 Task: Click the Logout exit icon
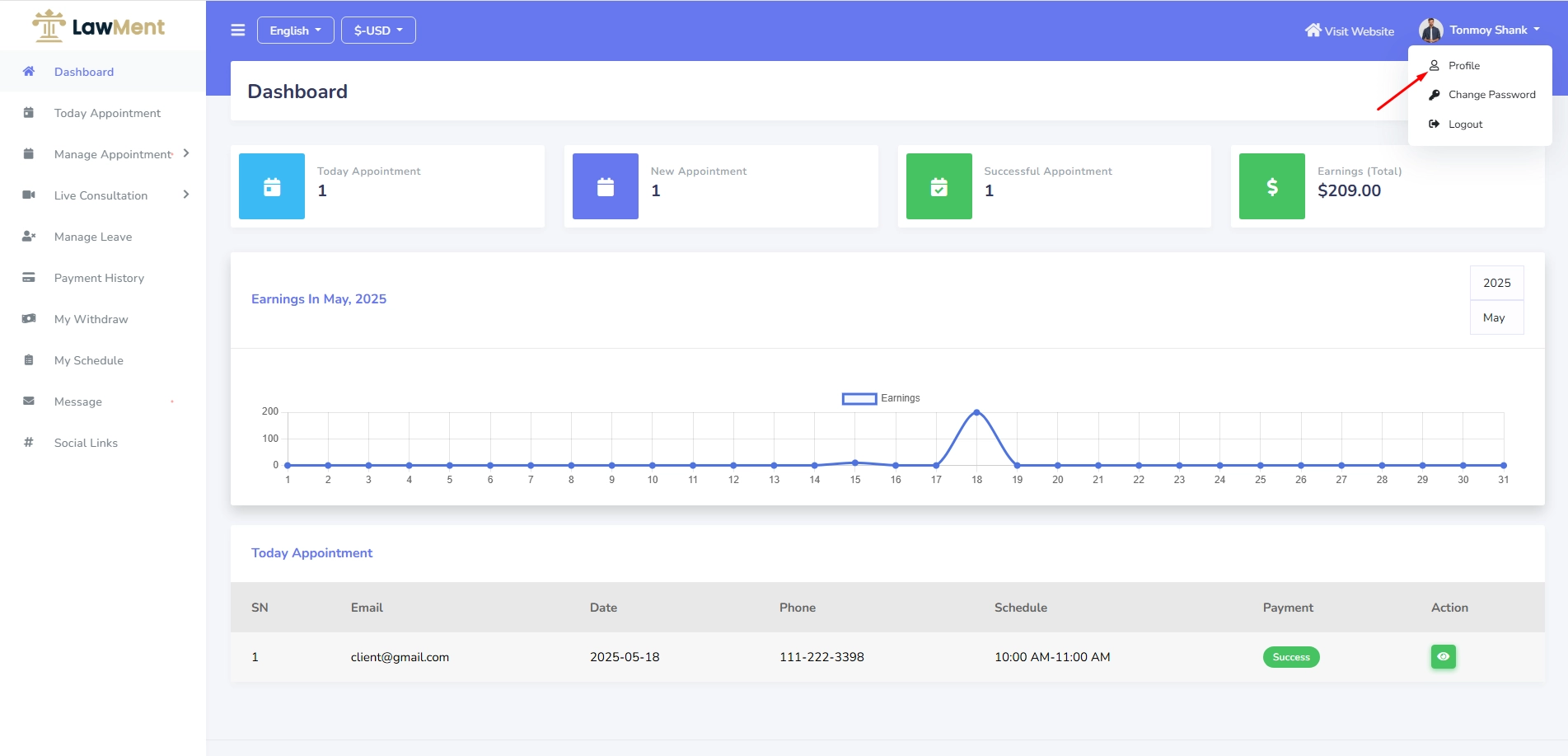pos(1435,124)
